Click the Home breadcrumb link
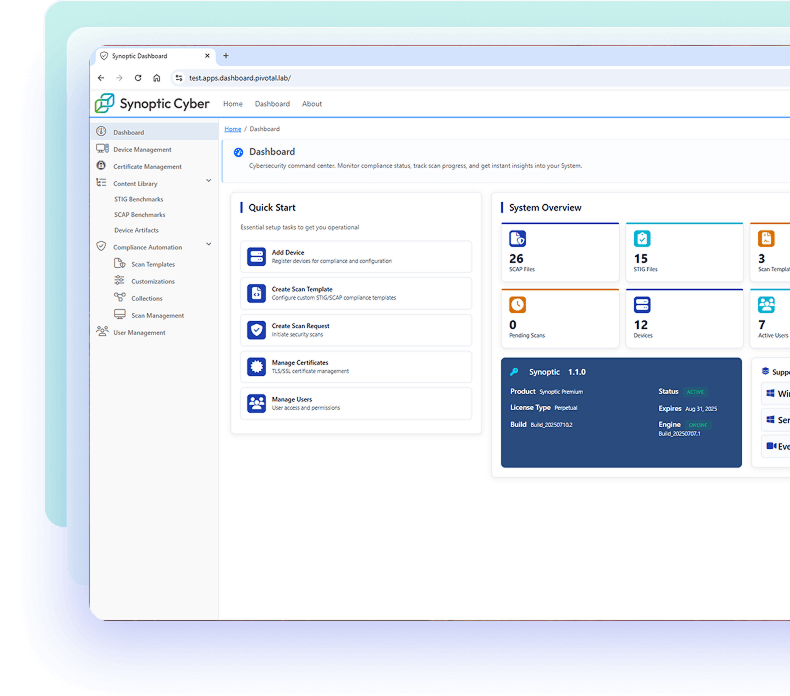 pos(232,129)
